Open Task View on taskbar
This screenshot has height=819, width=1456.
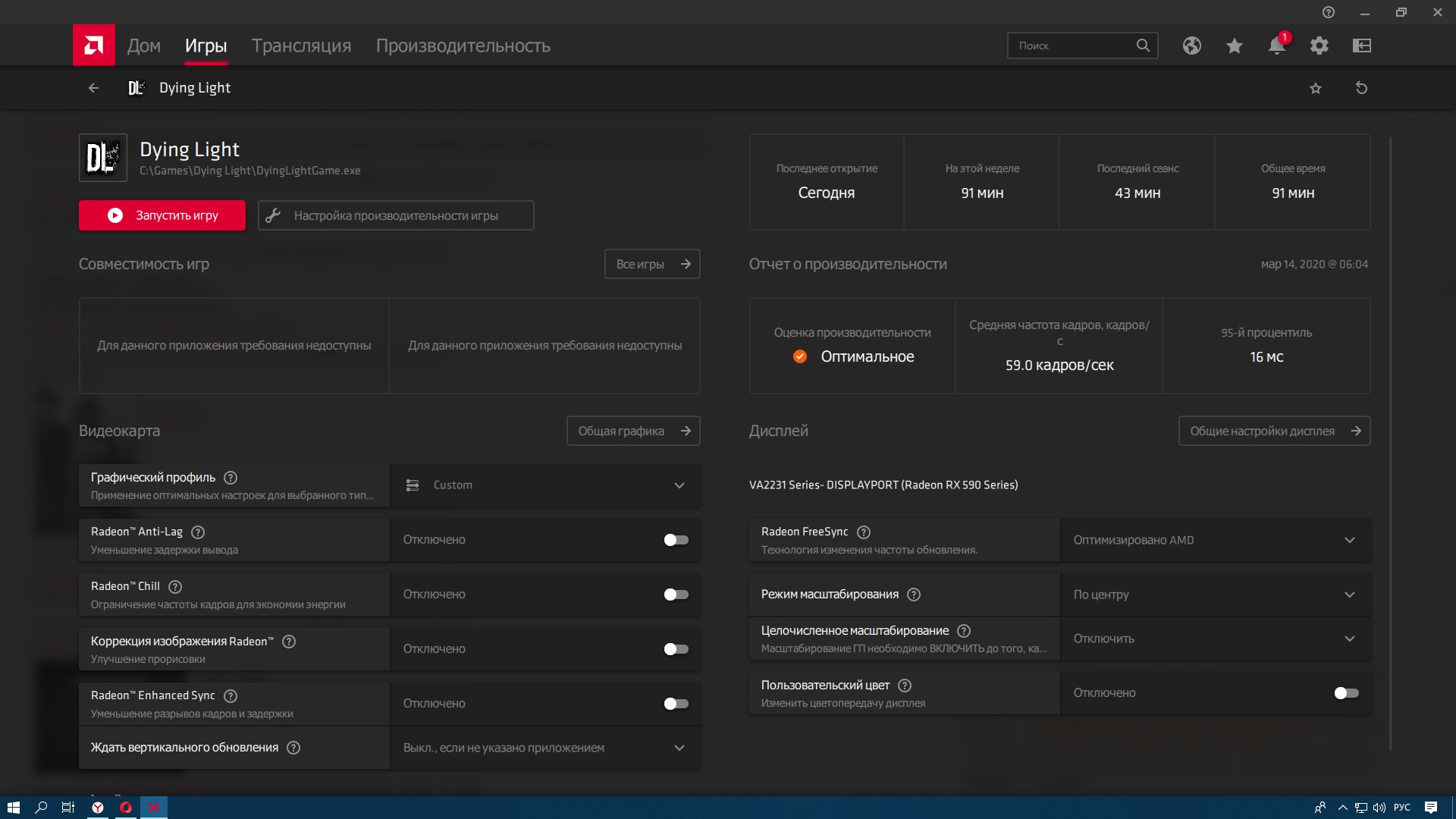pyautogui.click(x=68, y=808)
